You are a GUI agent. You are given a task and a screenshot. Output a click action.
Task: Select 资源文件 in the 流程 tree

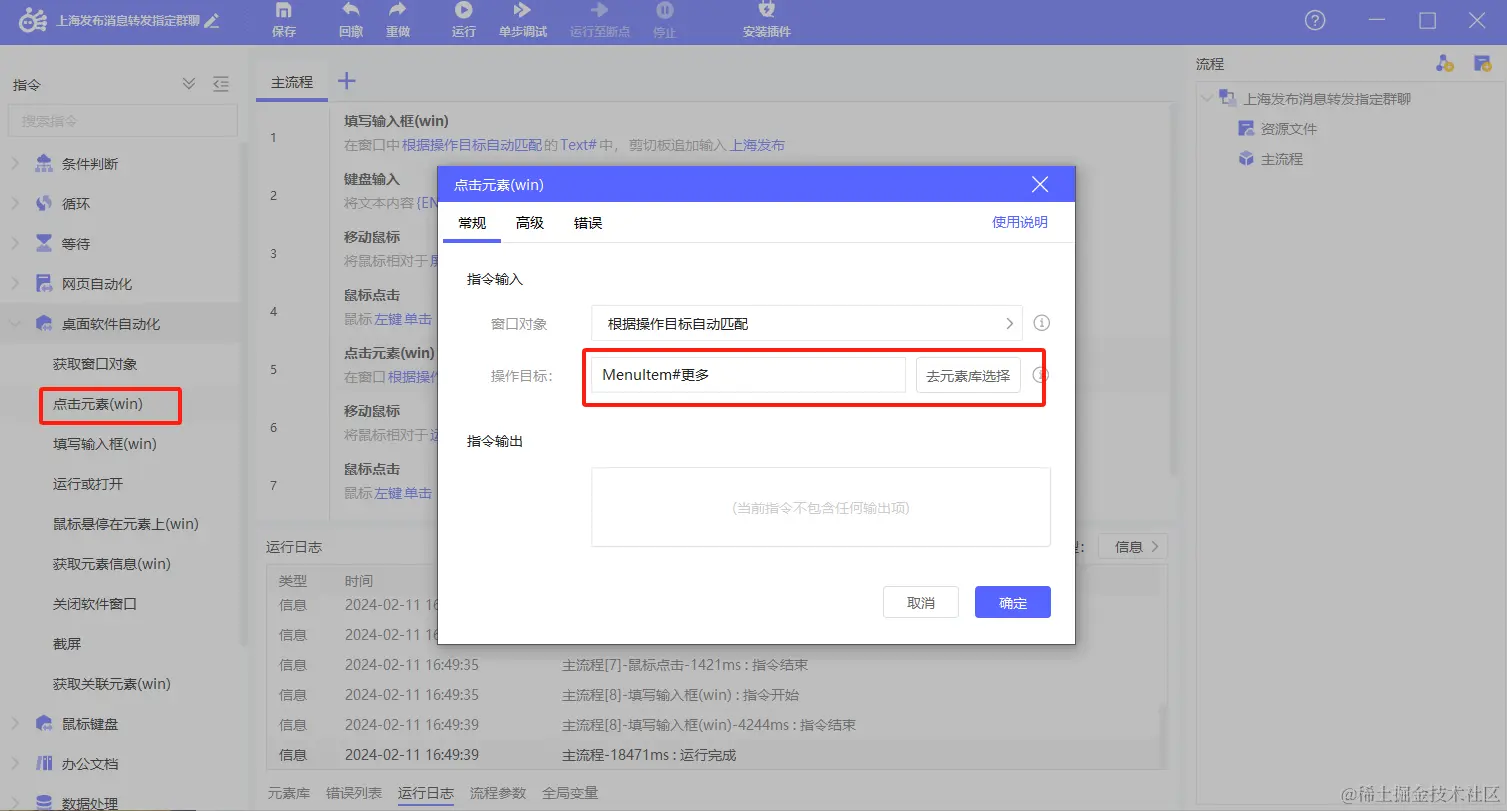1289,129
